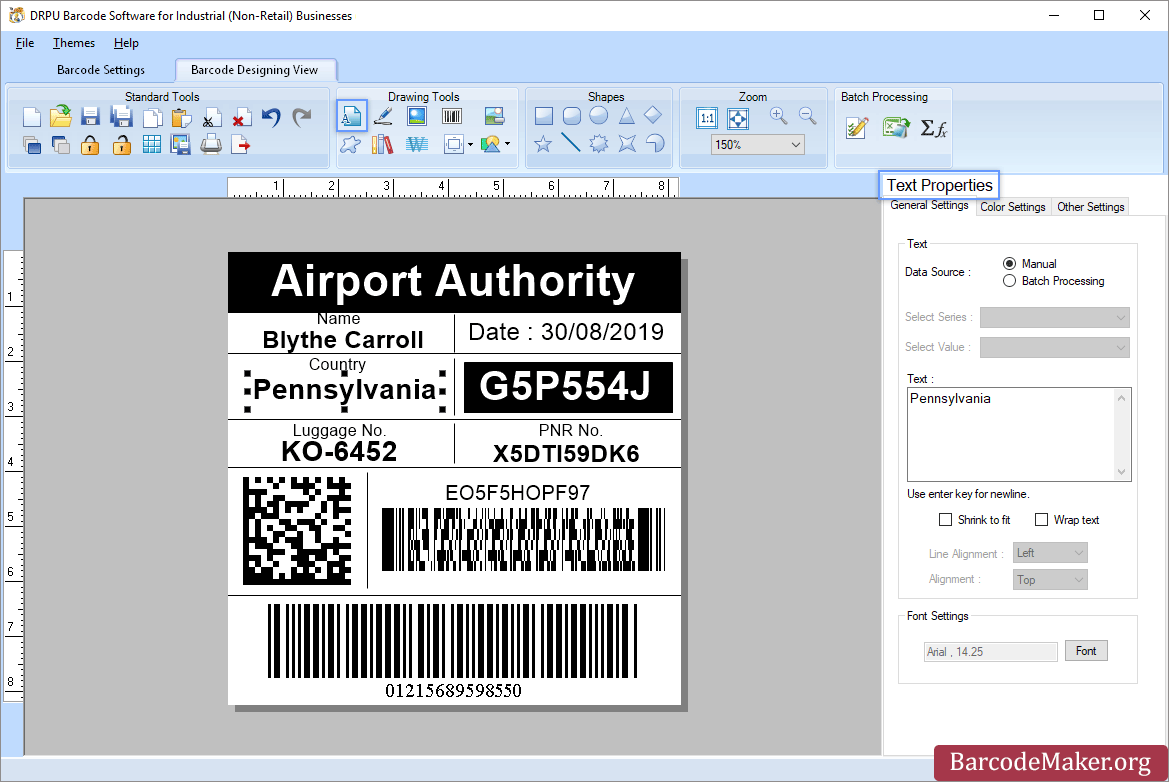This screenshot has height=782, width=1169.
Task: Show the grid using grid icon
Action: [x=151, y=145]
